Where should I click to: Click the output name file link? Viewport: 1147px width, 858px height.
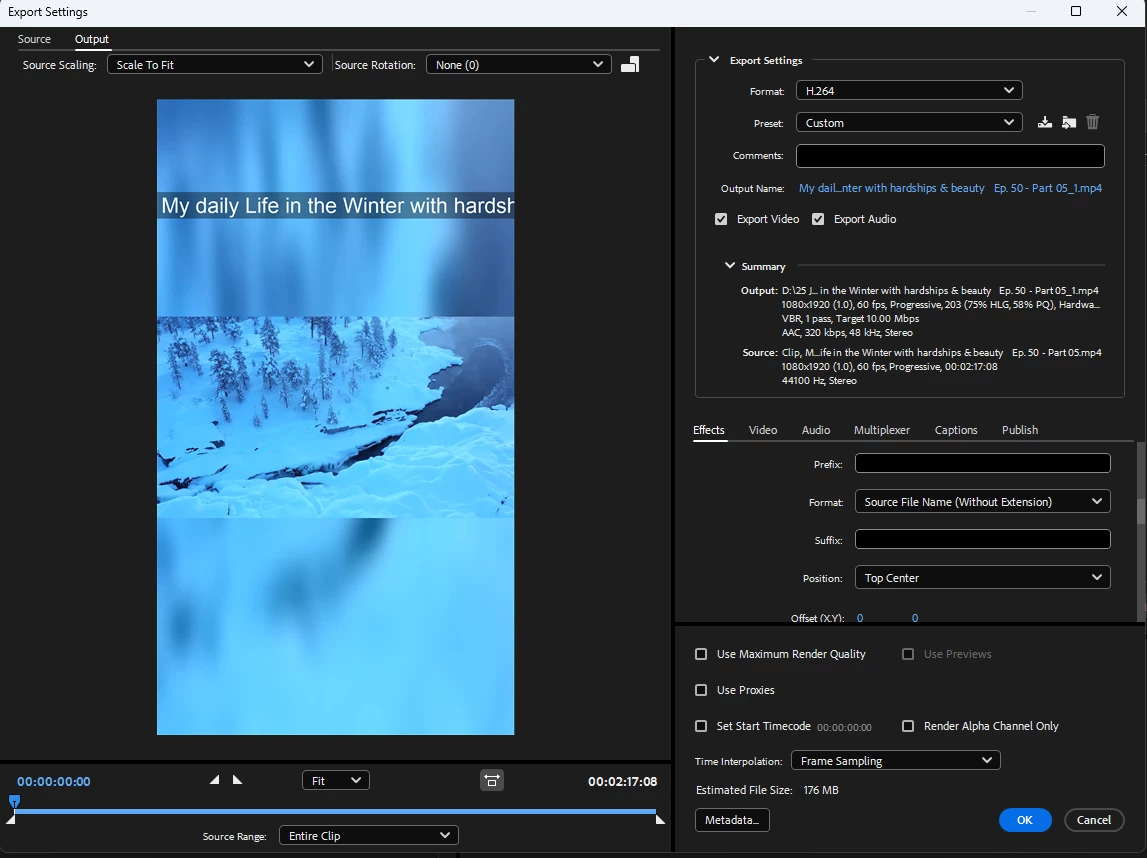pyautogui.click(x=949, y=188)
